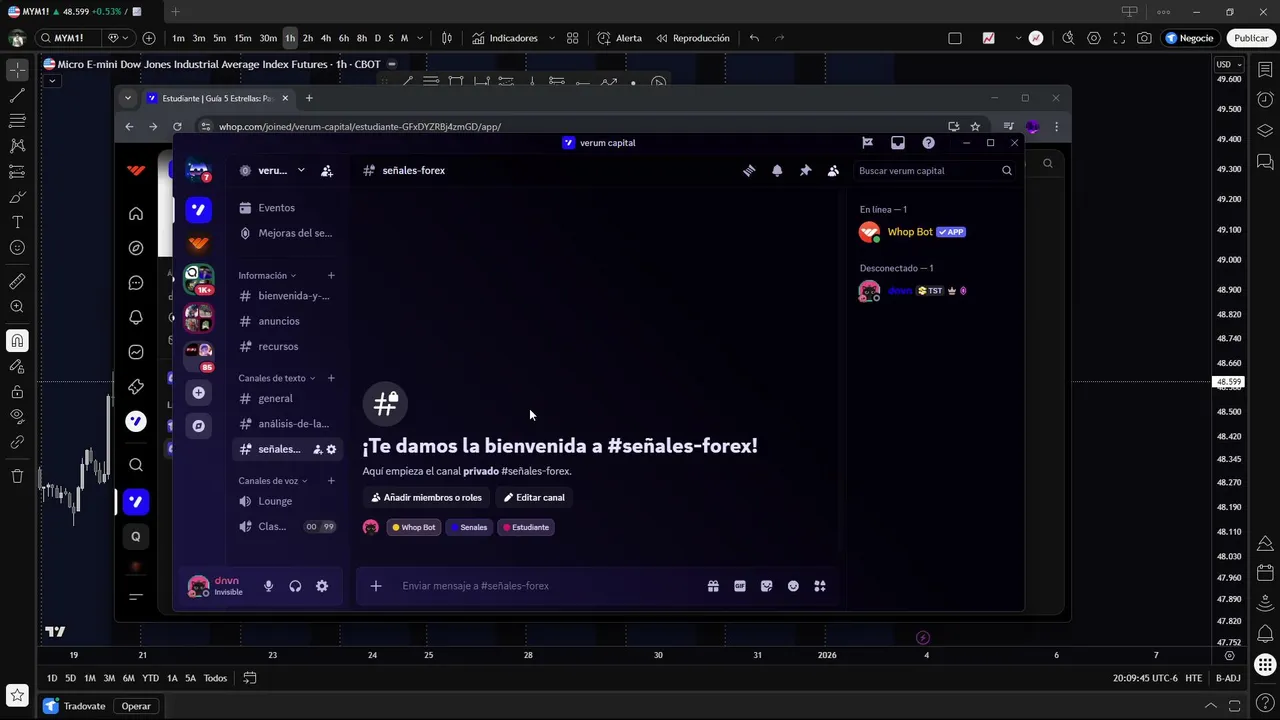Open notification settings bell in Discord header
Screen dimensions: 1280x720
click(x=777, y=171)
